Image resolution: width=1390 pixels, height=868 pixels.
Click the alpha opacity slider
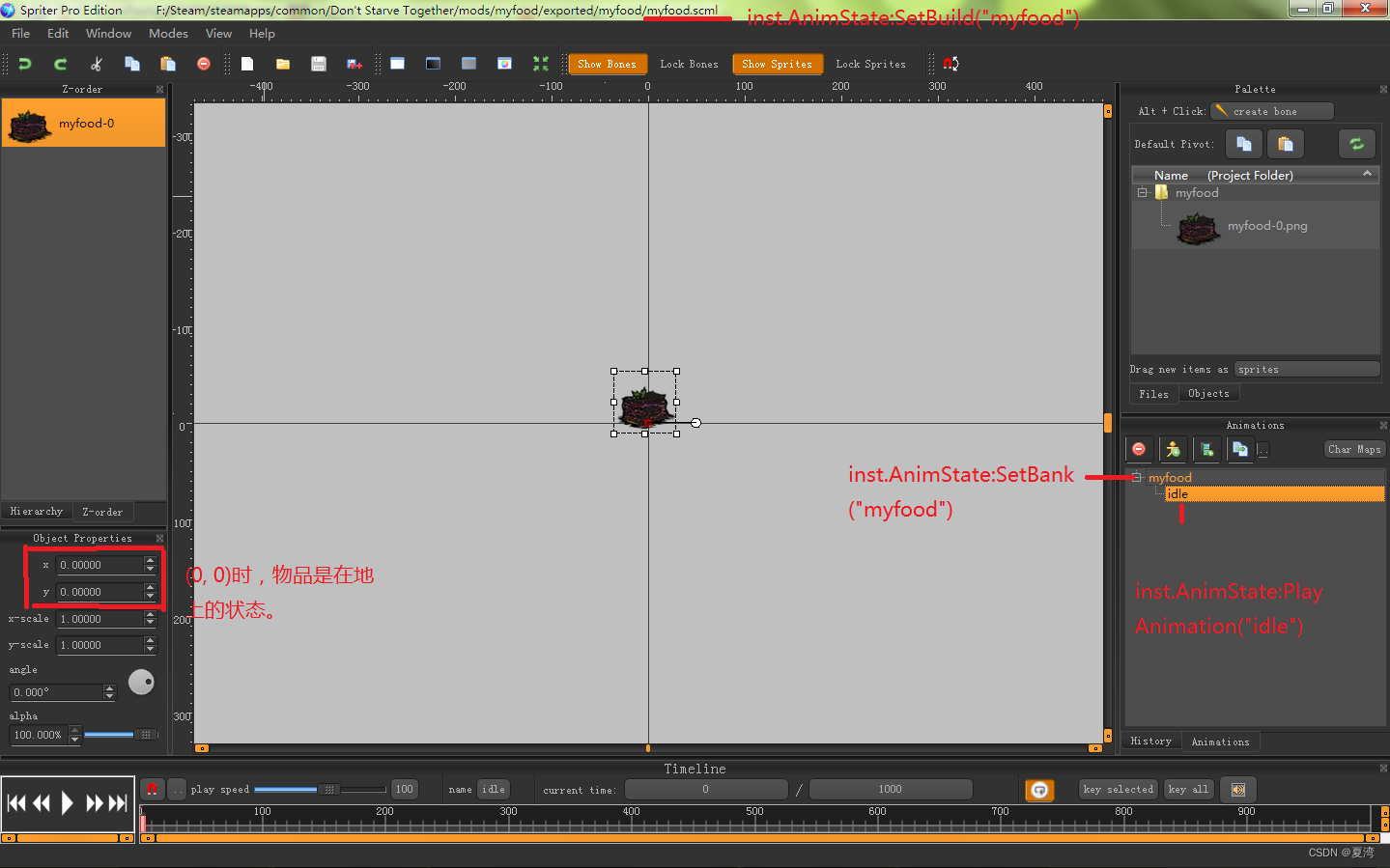tap(121, 735)
